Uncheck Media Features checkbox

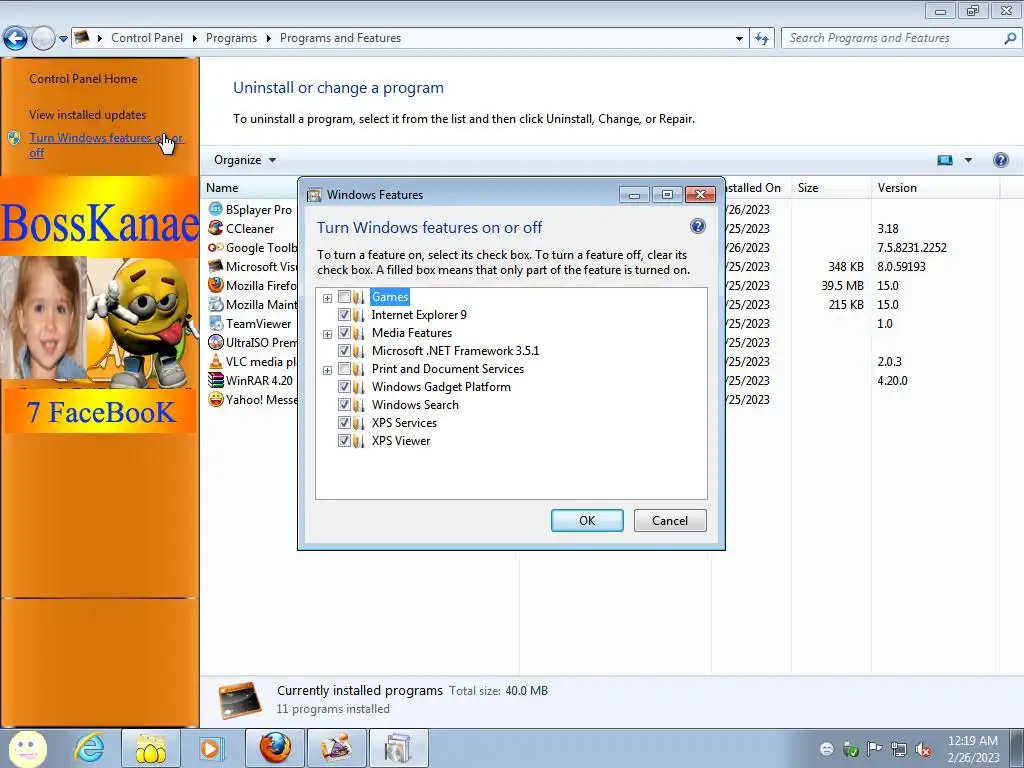(x=344, y=332)
